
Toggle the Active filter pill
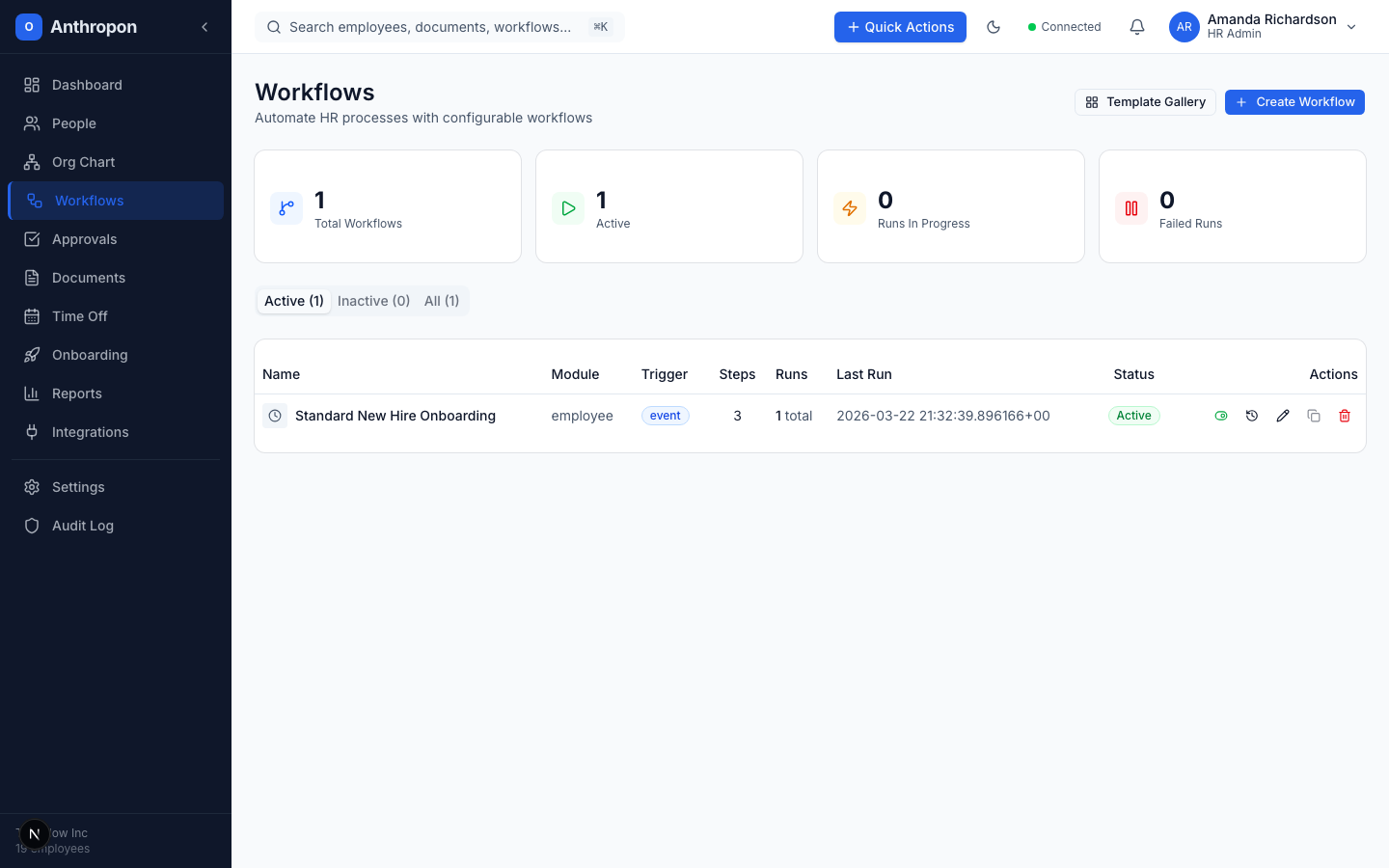293,301
